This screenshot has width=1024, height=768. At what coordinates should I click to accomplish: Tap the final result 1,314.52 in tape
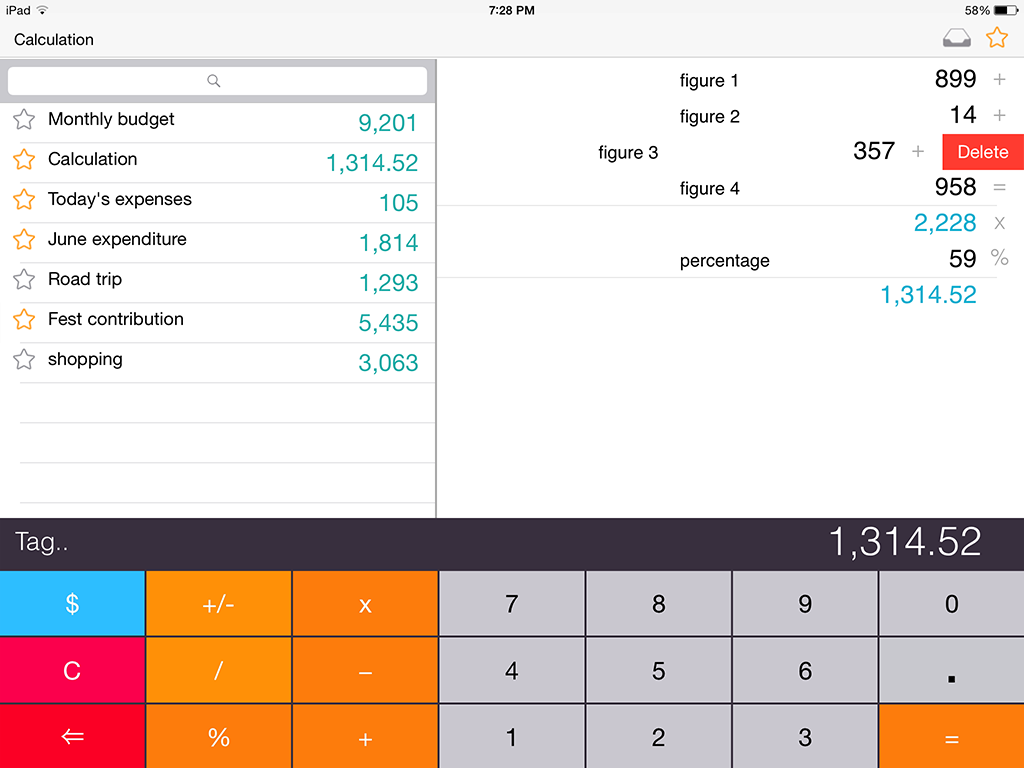pyautogui.click(x=928, y=295)
